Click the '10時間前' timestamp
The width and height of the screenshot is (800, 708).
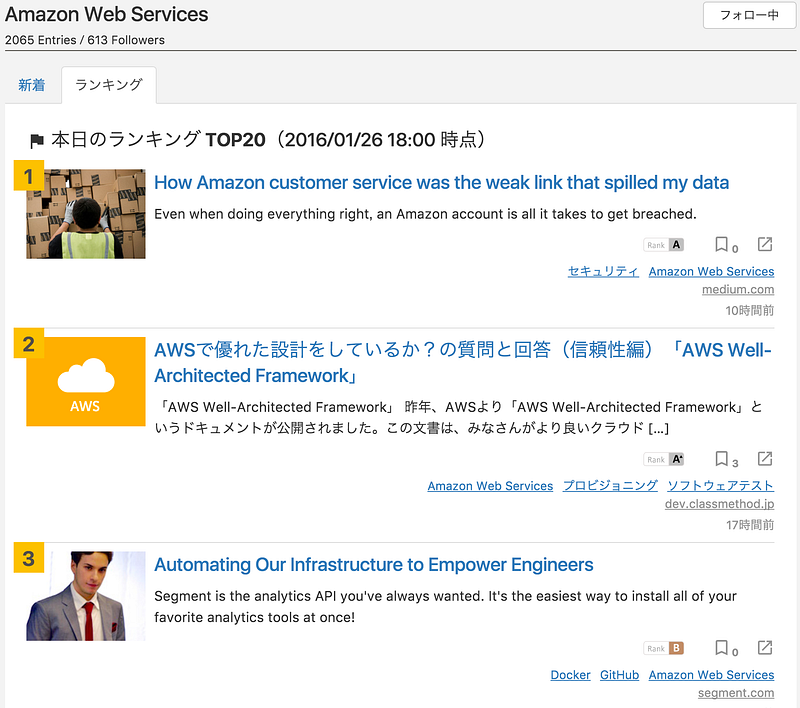pos(749,310)
